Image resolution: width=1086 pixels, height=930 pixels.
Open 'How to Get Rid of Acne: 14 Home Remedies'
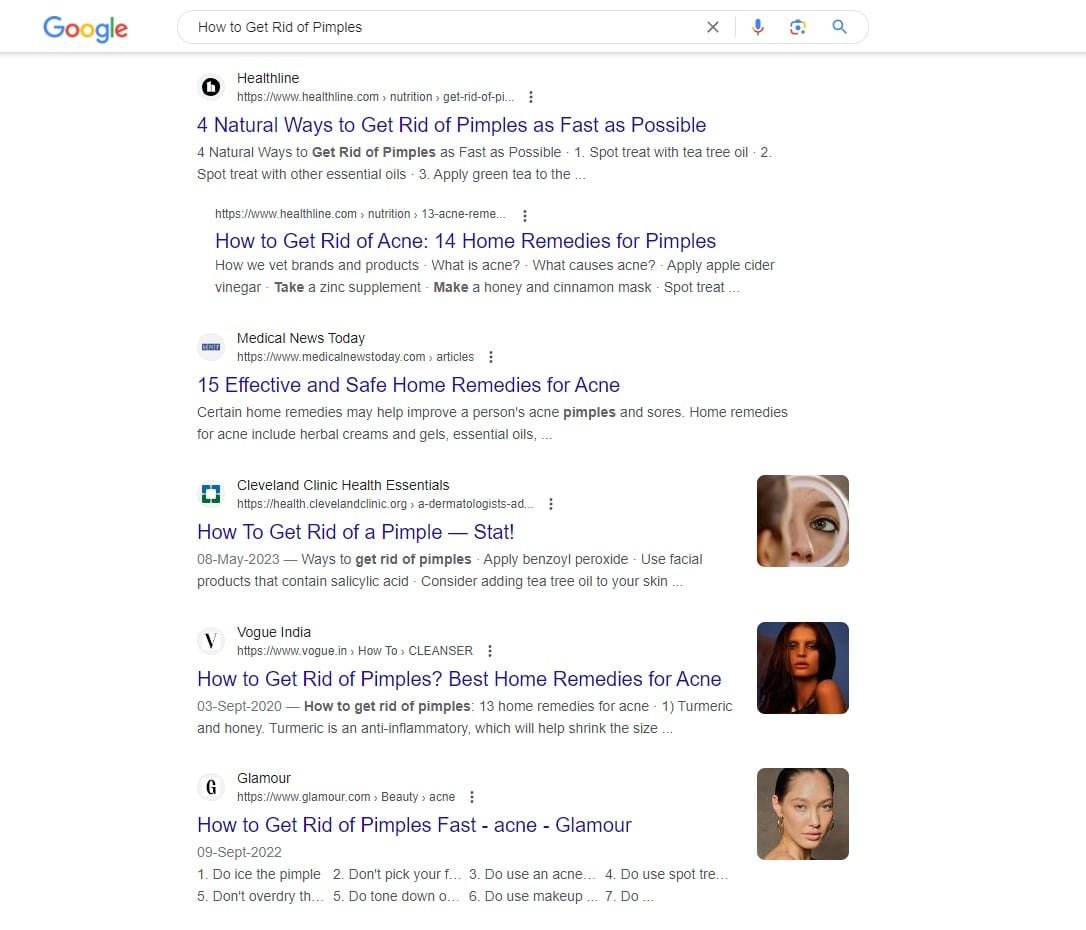pos(465,241)
